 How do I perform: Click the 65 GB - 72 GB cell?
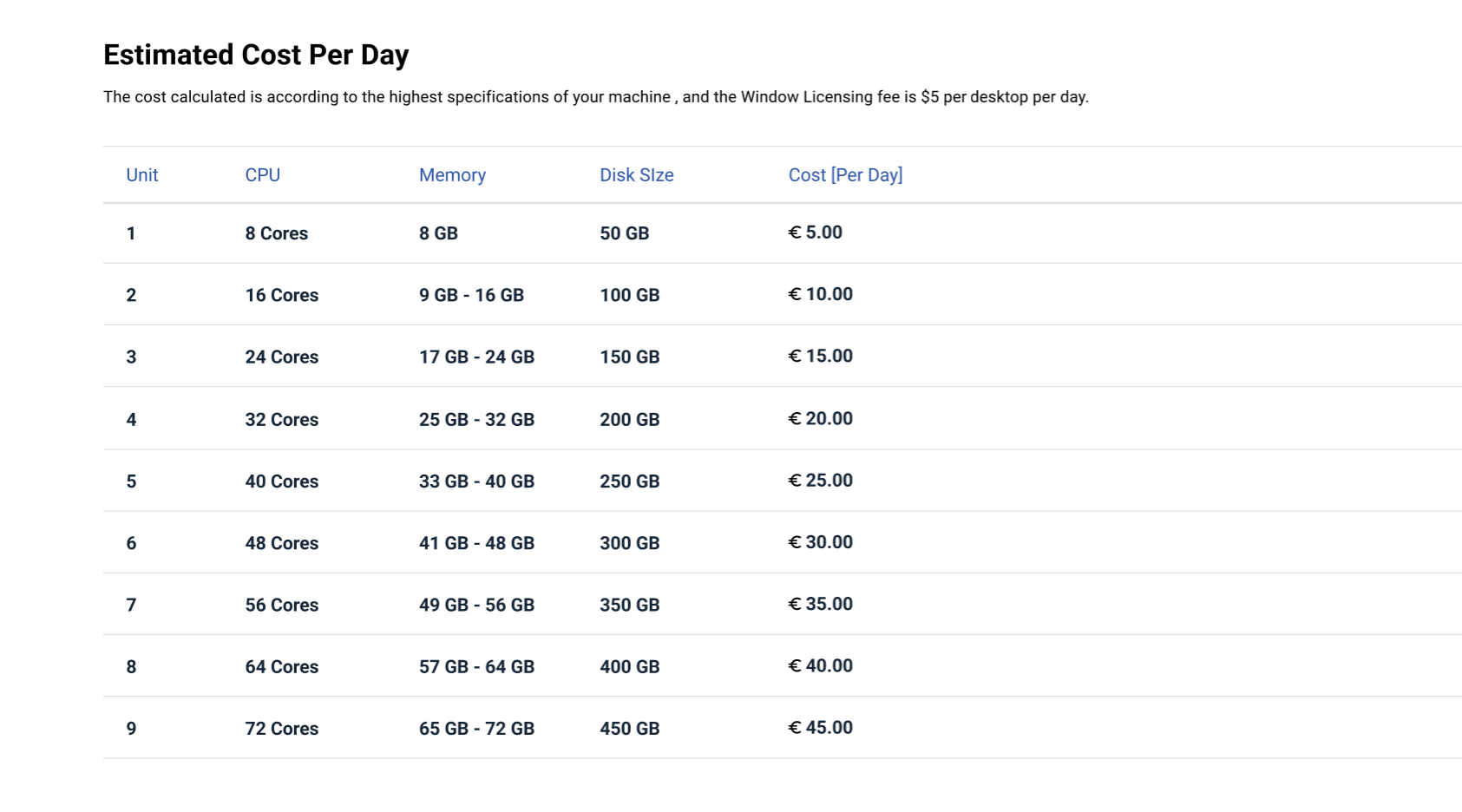coord(476,729)
